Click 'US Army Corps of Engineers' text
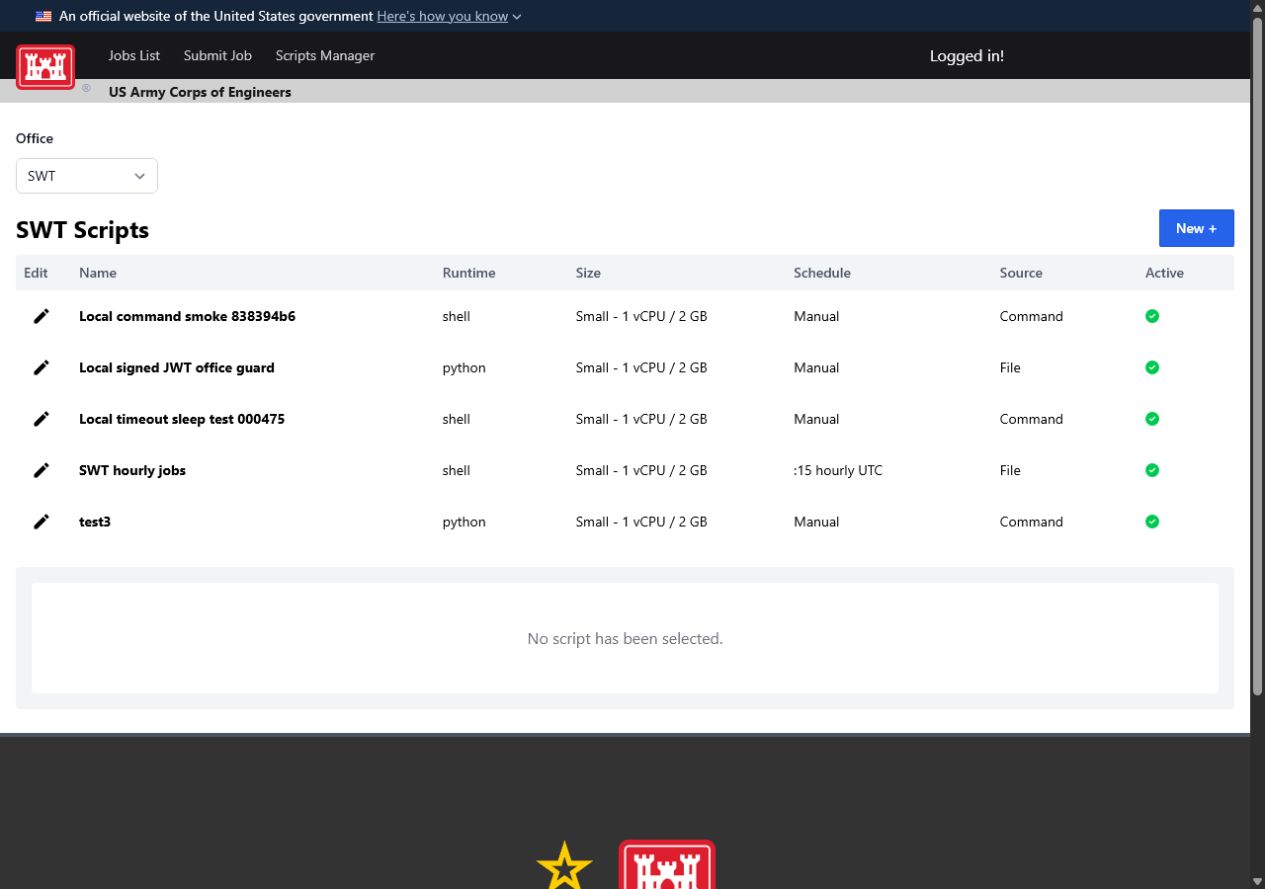The height and width of the screenshot is (889, 1265). (x=200, y=92)
